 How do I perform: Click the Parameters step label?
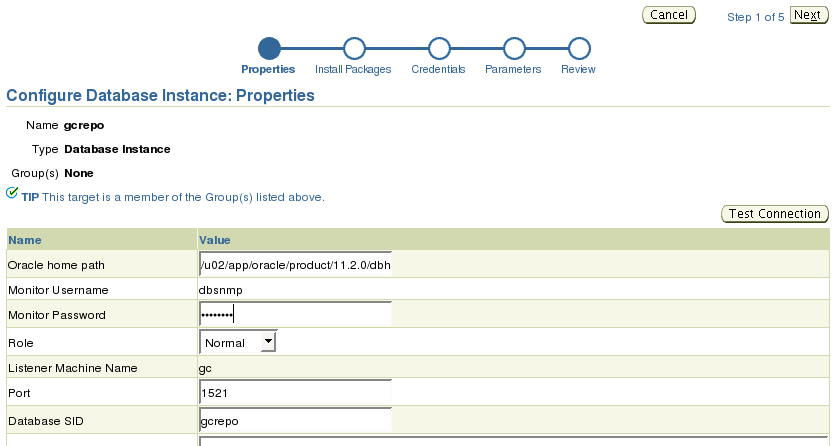point(513,69)
